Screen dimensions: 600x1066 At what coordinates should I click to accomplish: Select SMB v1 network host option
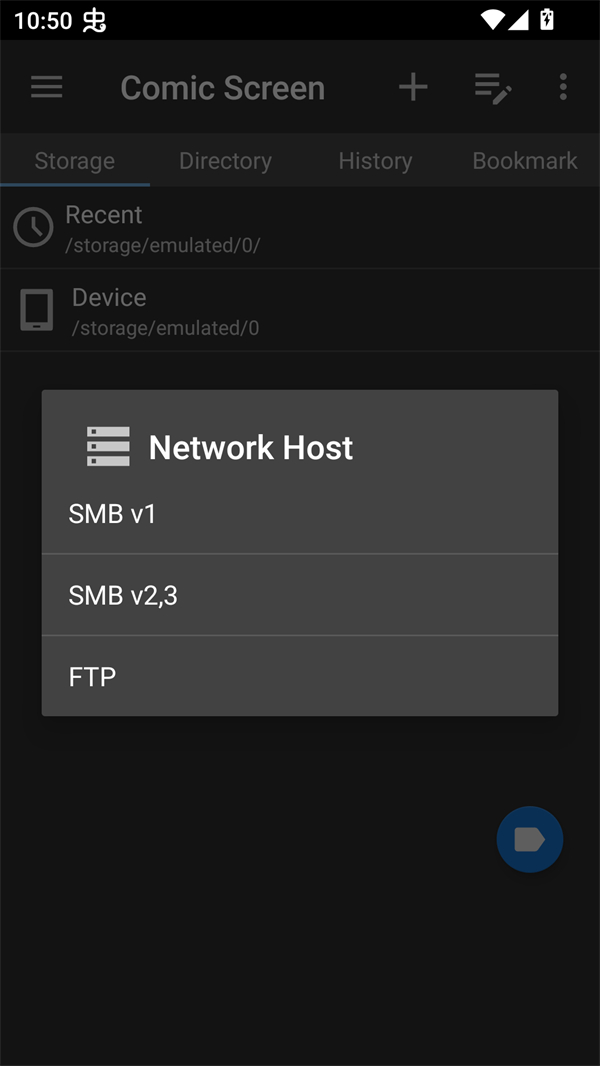click(300, 514)
